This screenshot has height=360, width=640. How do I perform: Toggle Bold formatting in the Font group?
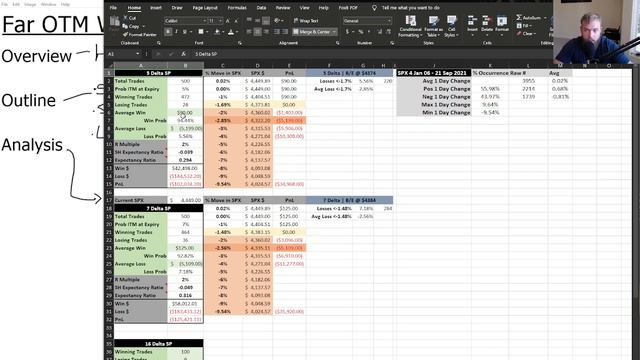pyautogui.click(x=168, y=32)
